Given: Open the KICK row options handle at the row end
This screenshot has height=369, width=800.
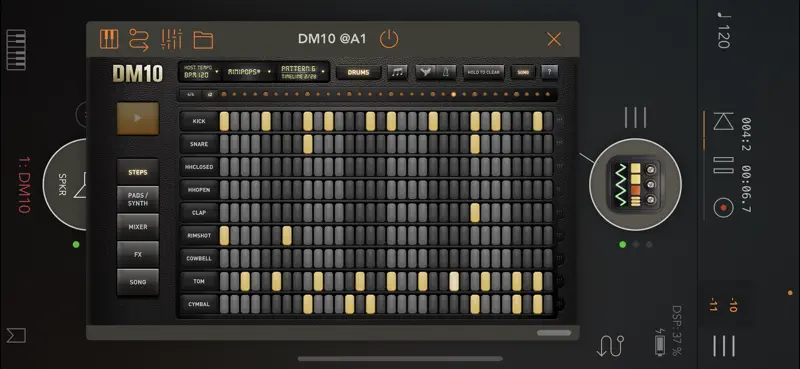Looking at the screenshot, I should (560, 121).
